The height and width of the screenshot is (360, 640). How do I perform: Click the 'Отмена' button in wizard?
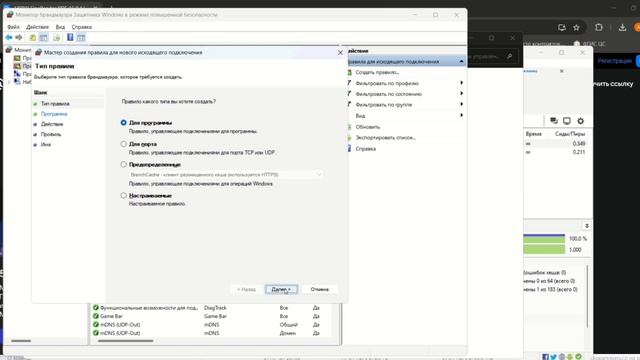tap(320, 289)
